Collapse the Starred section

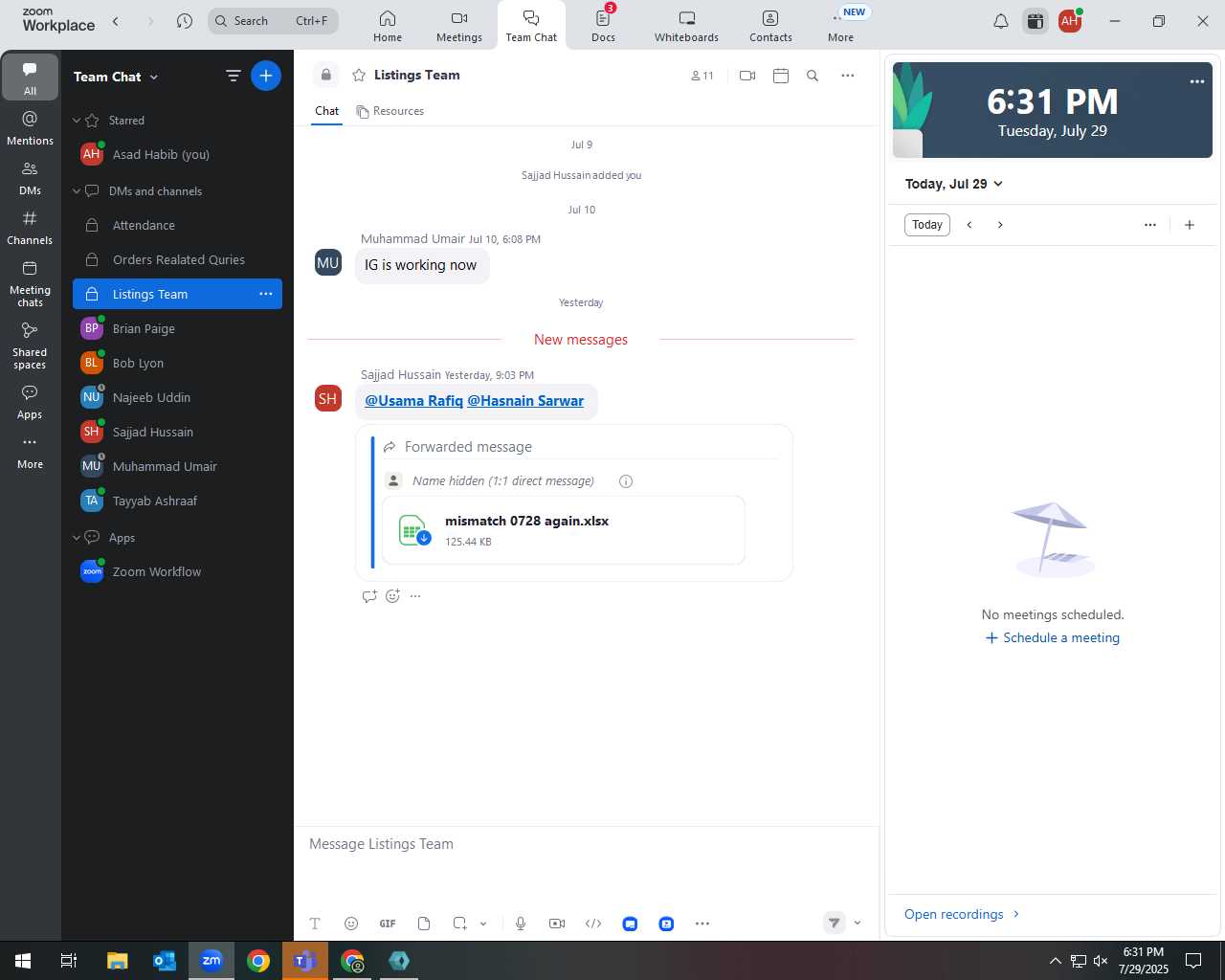[77, 121]
